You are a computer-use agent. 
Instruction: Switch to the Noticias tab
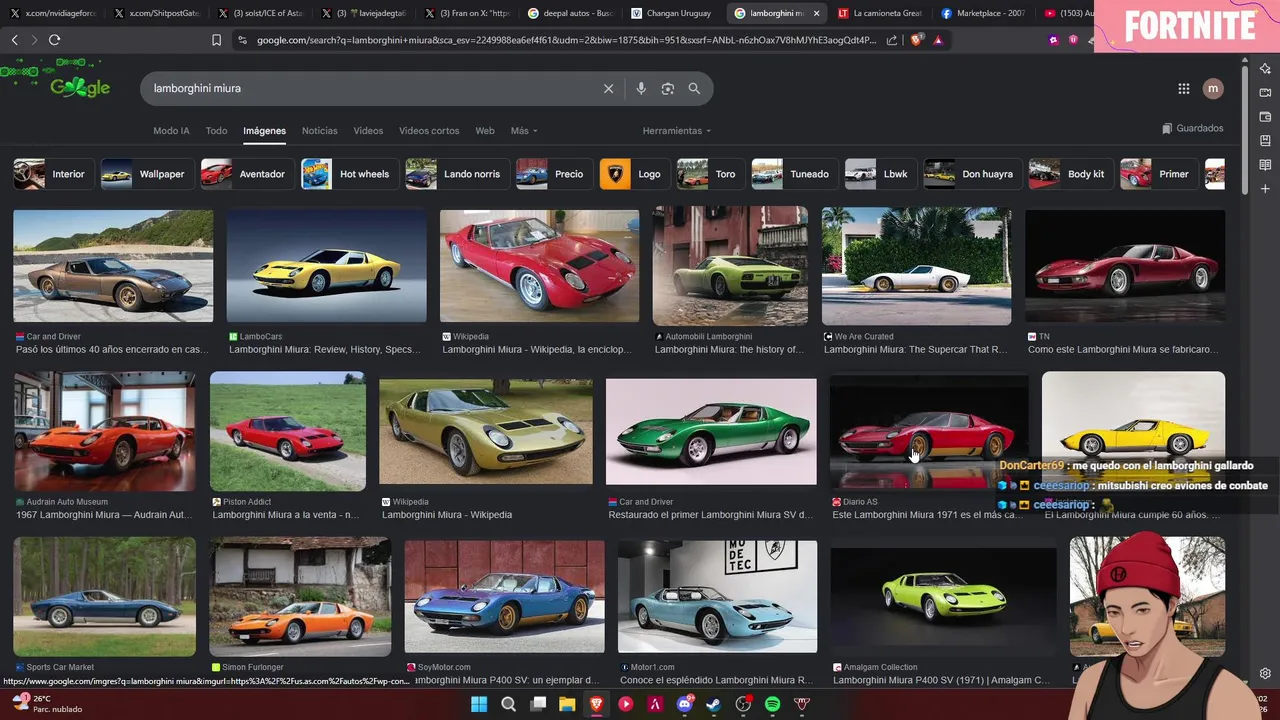point(320,131)
